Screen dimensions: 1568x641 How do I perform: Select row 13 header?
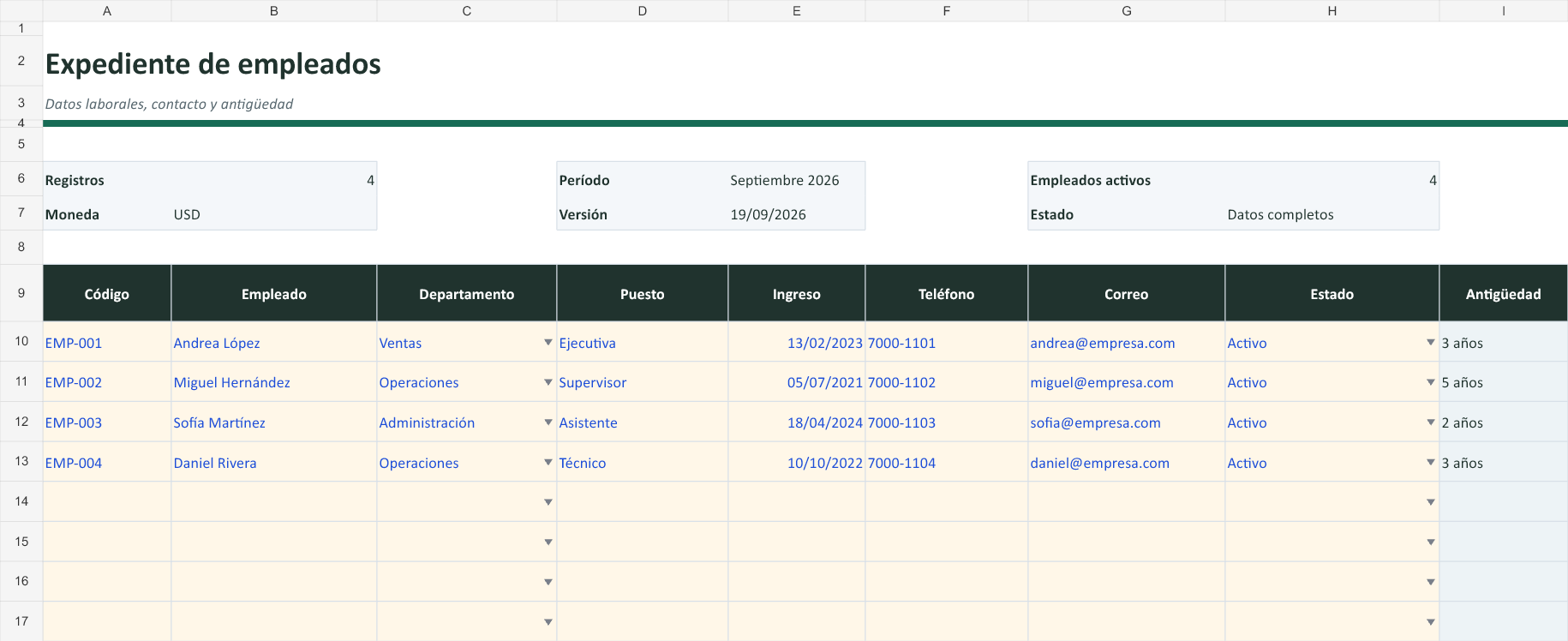coord(21,462)
